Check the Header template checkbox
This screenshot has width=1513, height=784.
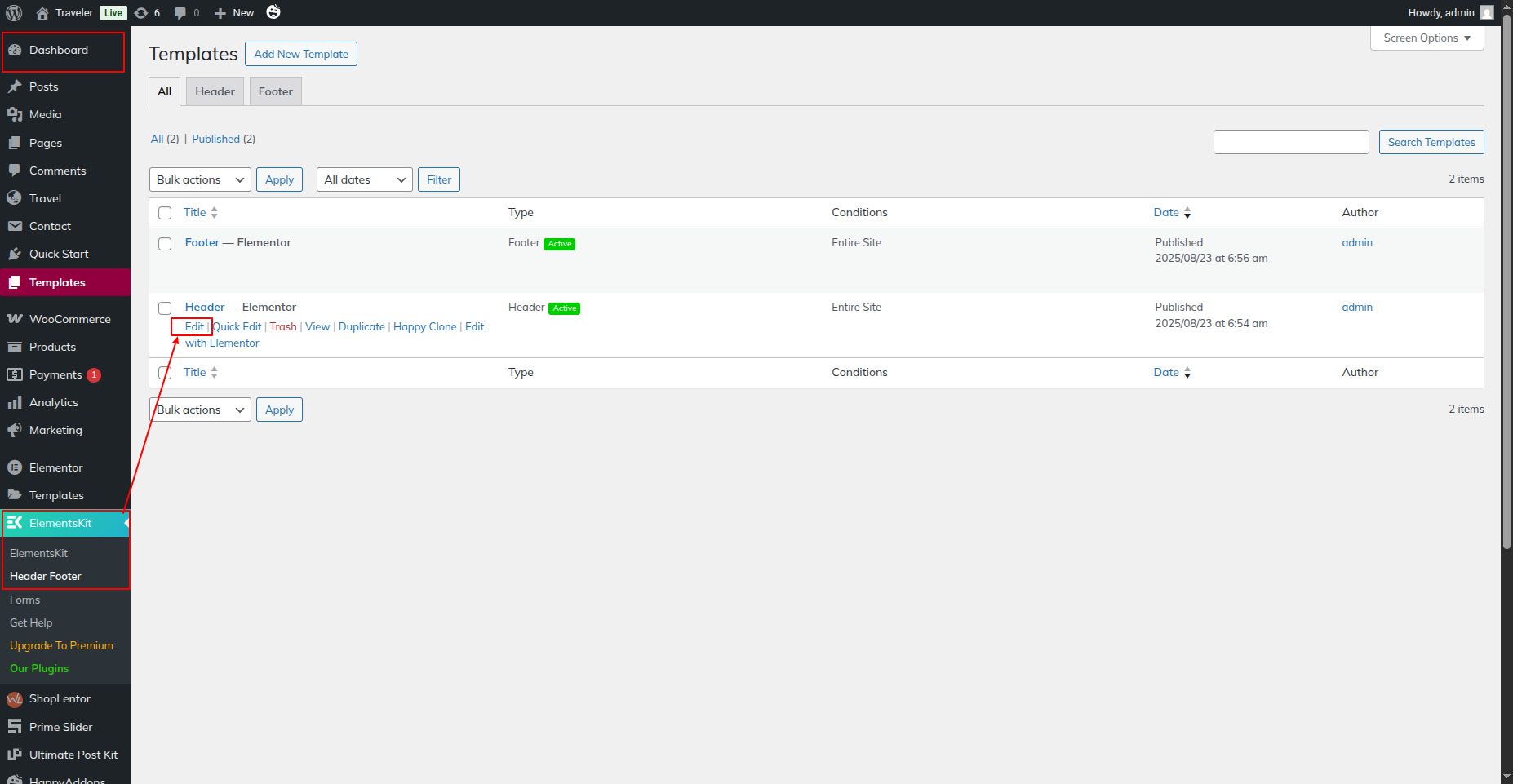165,308
